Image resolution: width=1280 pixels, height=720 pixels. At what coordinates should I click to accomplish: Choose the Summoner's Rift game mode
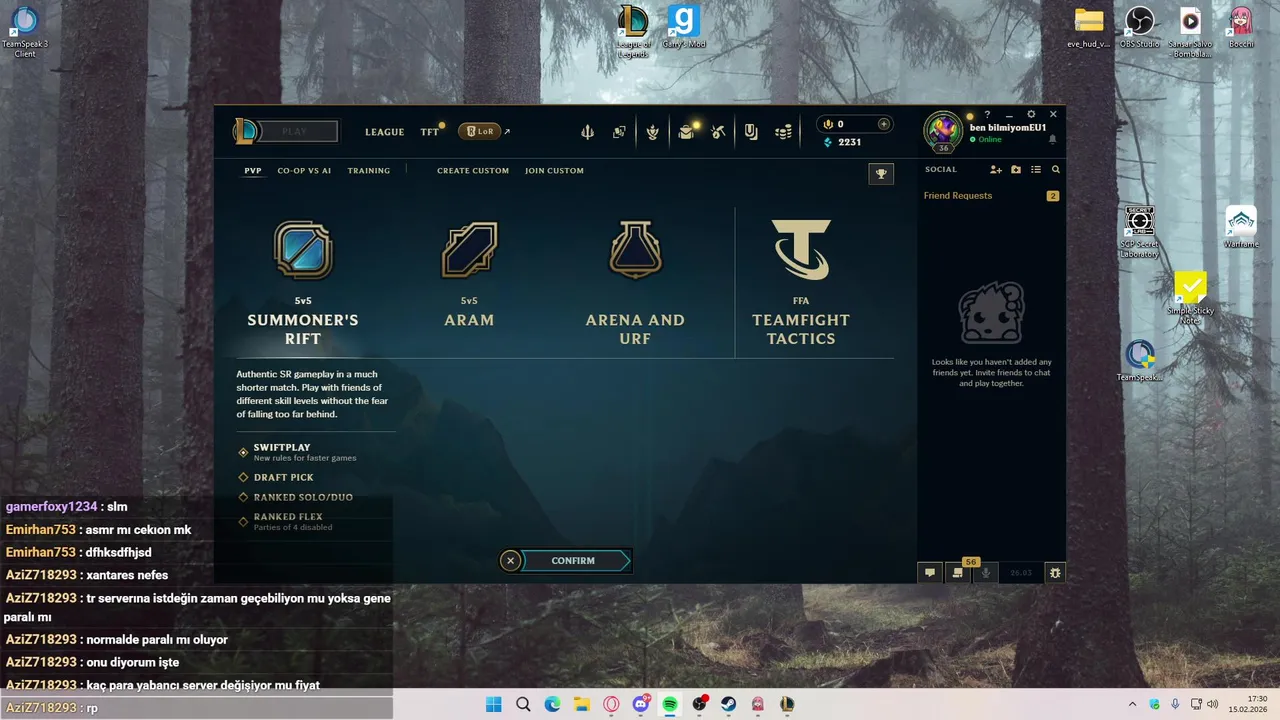coord(303,283)
